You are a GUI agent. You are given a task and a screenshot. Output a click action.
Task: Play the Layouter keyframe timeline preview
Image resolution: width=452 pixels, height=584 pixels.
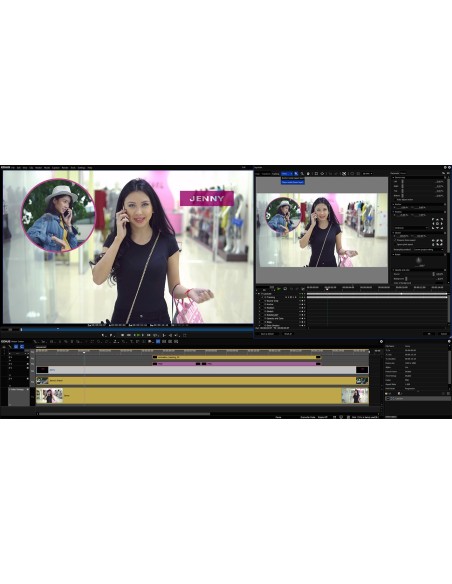pyautogui.click(x=278, y=289)
